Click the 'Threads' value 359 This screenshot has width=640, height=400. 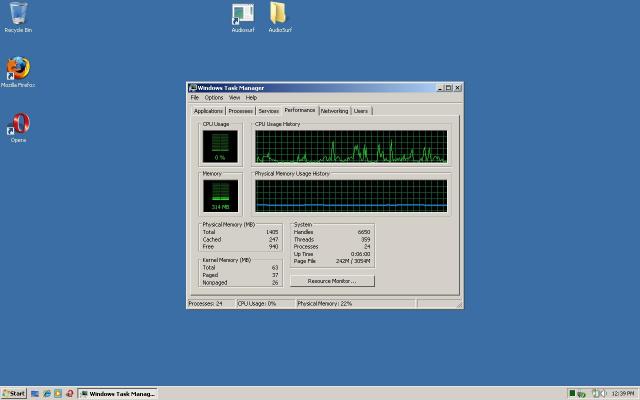366,239
